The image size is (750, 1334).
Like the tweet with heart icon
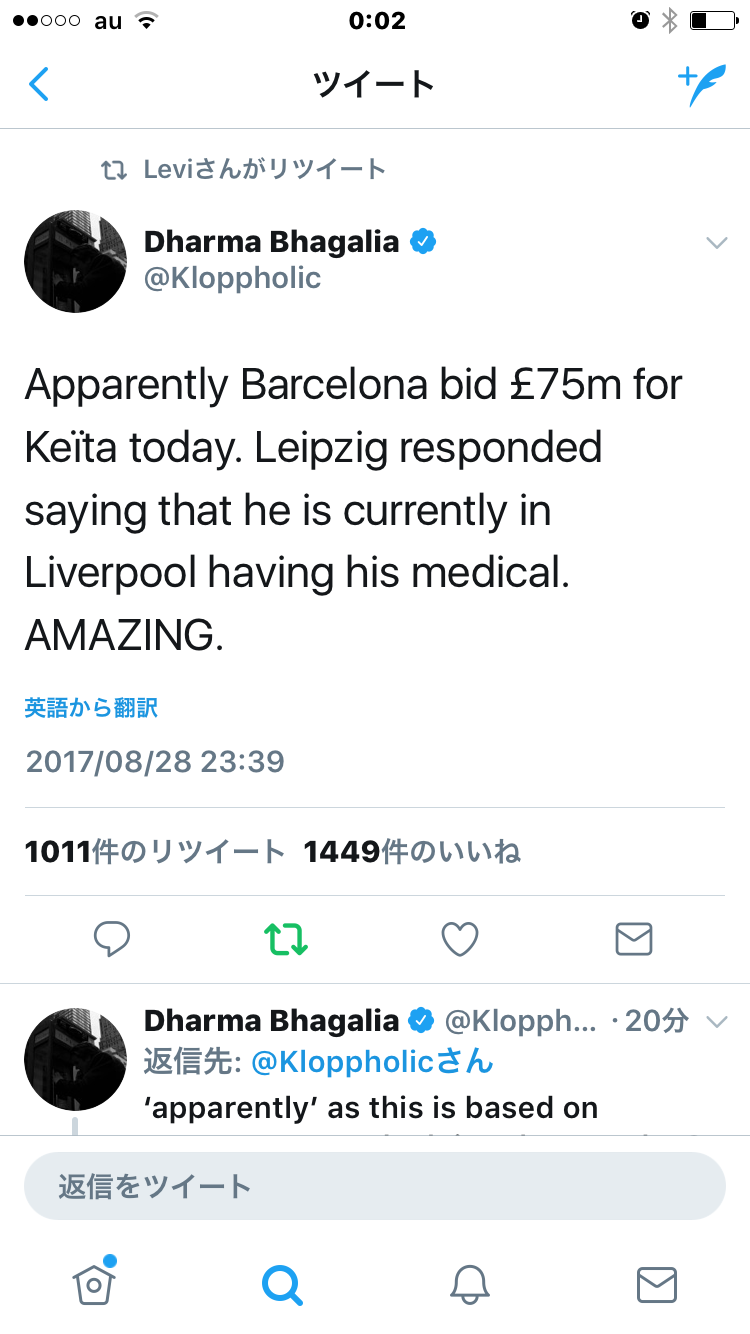point(460,939)
